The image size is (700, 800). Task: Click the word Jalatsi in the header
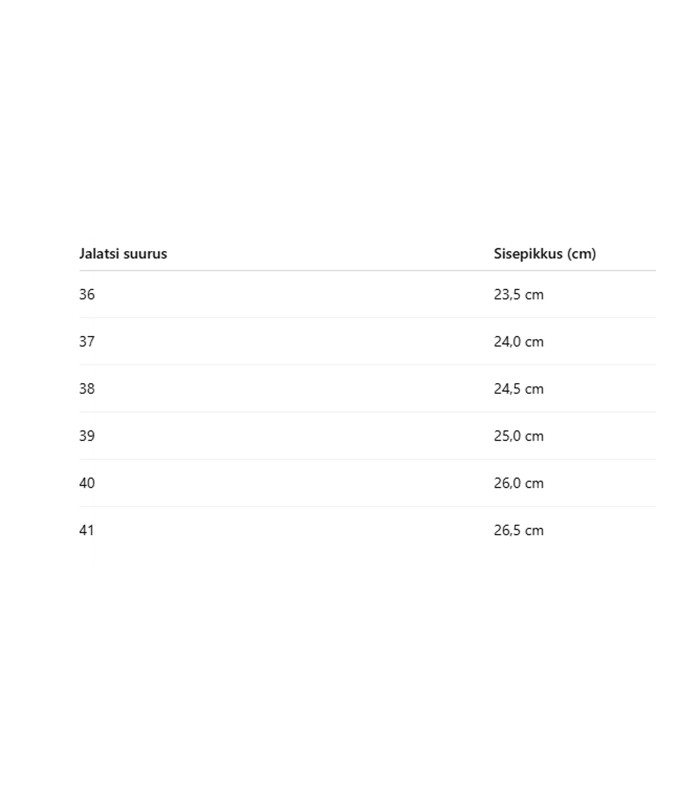point(99,254)
